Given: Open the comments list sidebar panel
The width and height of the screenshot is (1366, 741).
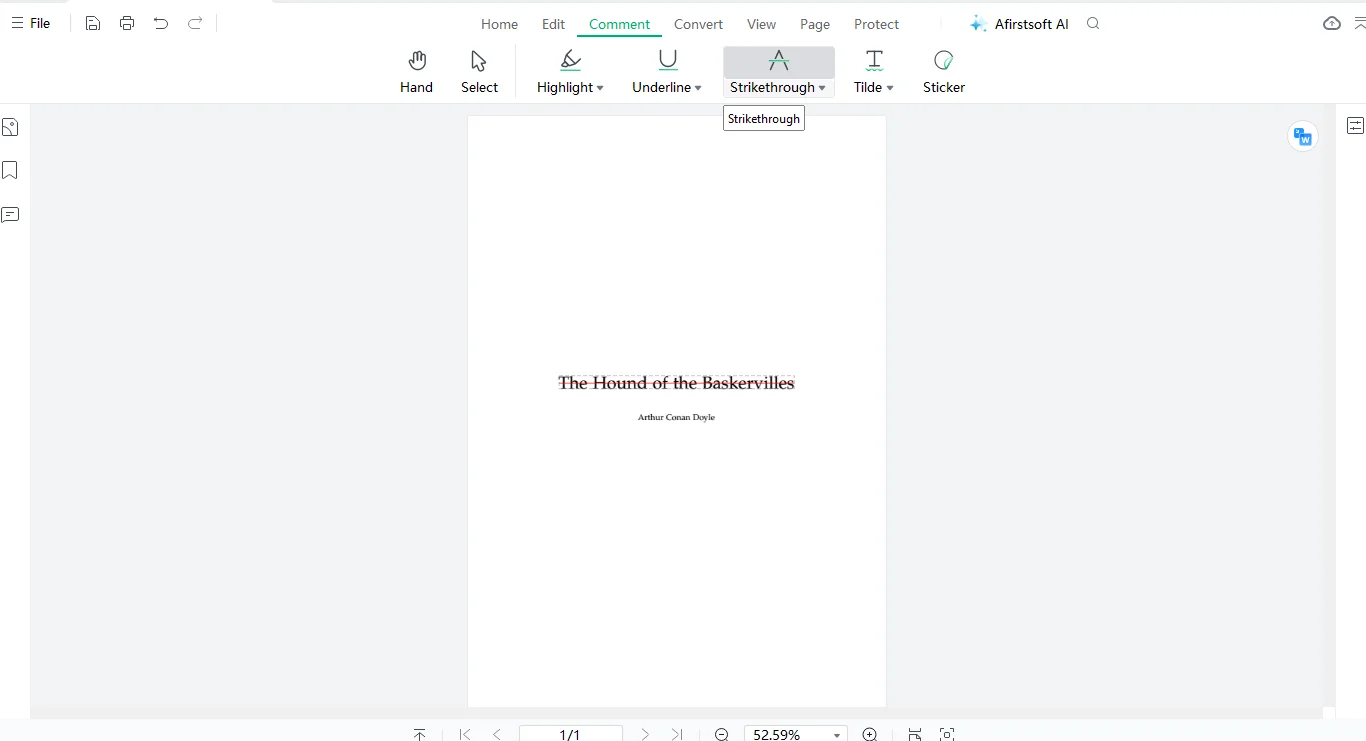Looking at the screenshot, I should click(x=10, y=215).
